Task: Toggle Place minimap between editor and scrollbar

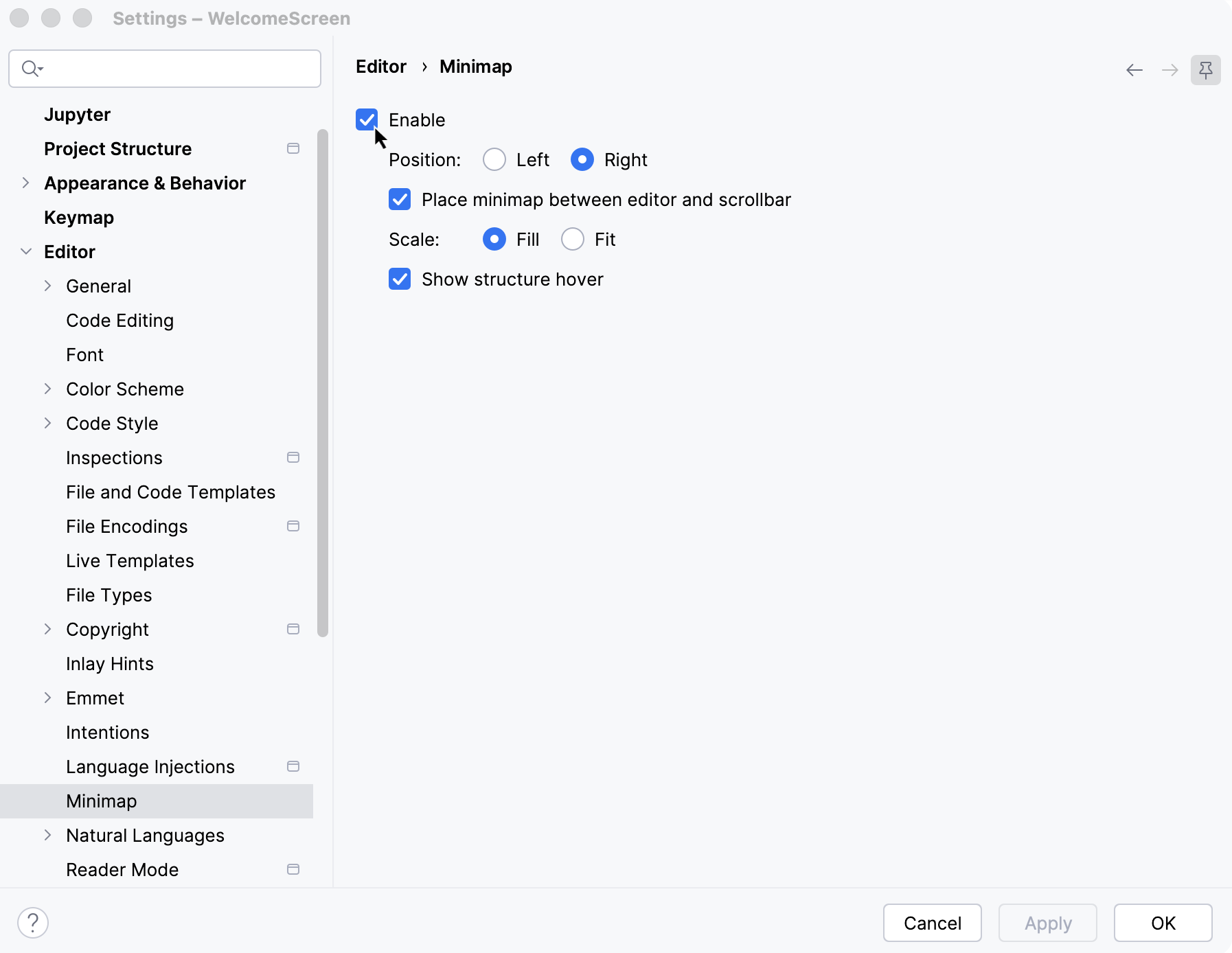Action: pyautogui.click(x=400, y=199)
